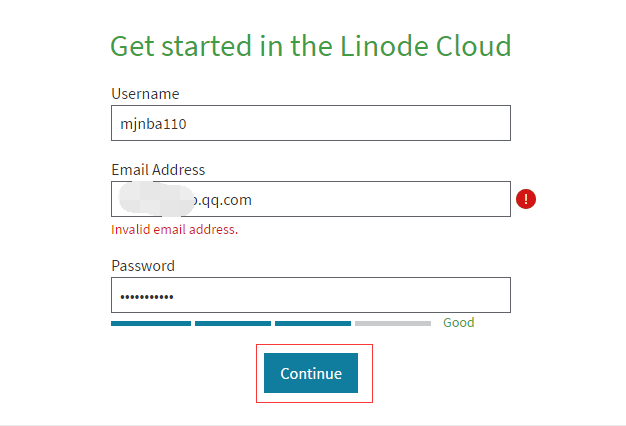626x426 pixels.
Task: Click the third password strength bar segment
Action: click(x=312, y=323)
